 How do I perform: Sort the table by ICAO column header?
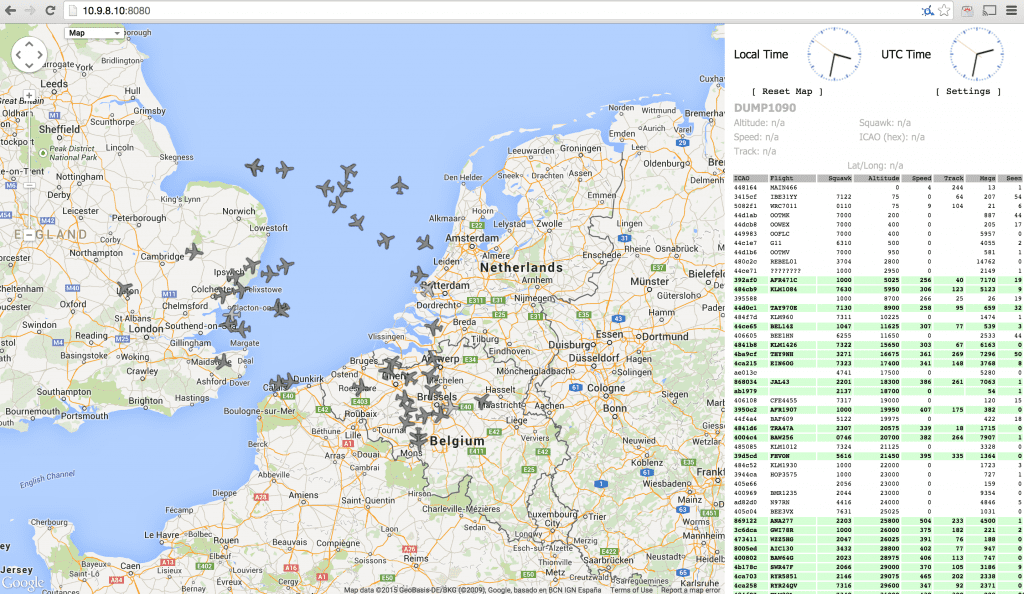750,178
